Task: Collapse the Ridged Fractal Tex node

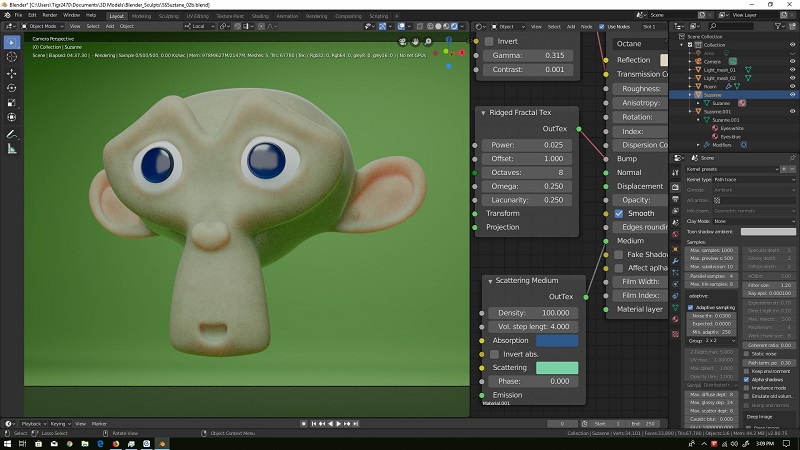Action: (x=483, y=113)
